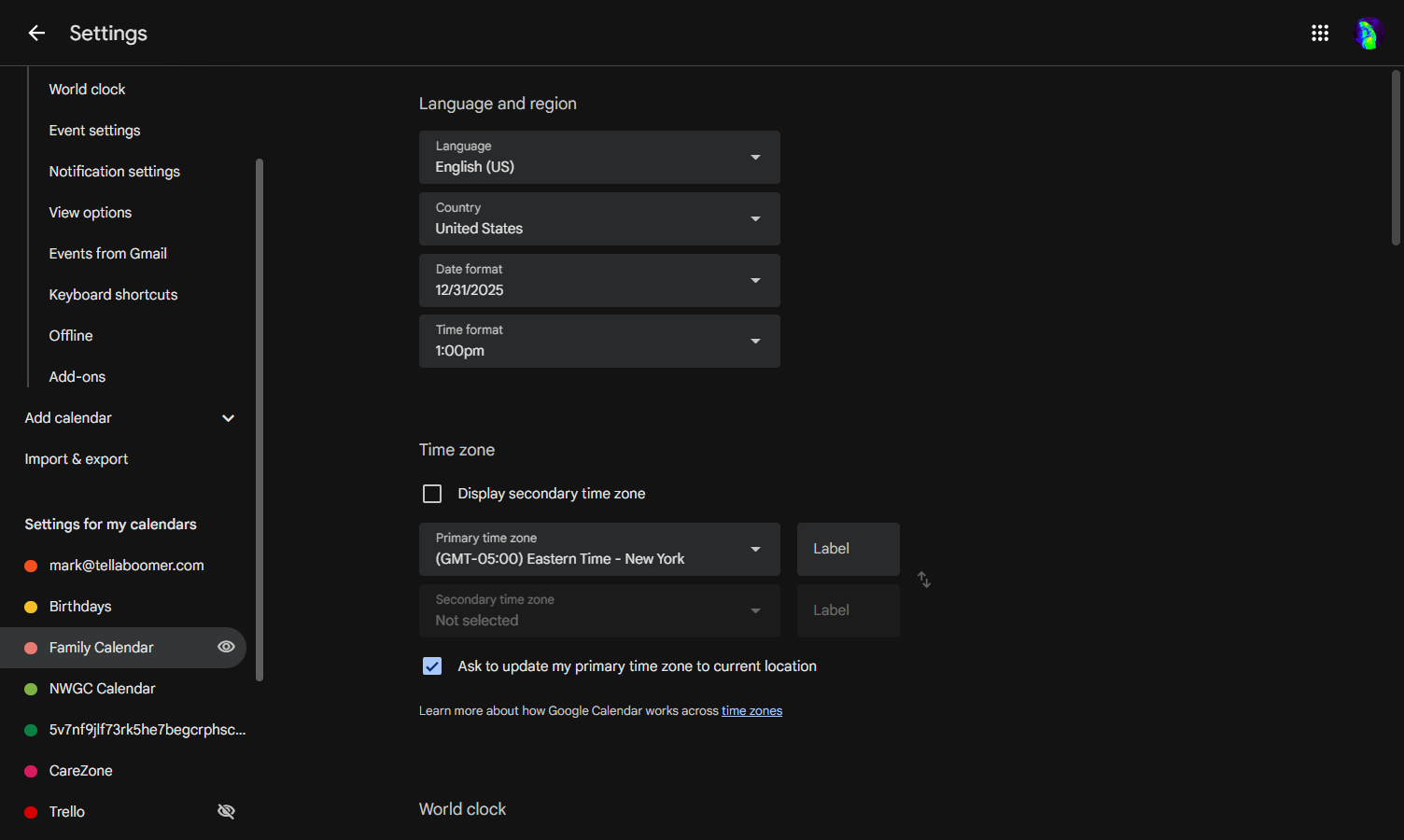Click the sidebar vertical scrollbar
1404x840 pixels.
click(260, 420)
